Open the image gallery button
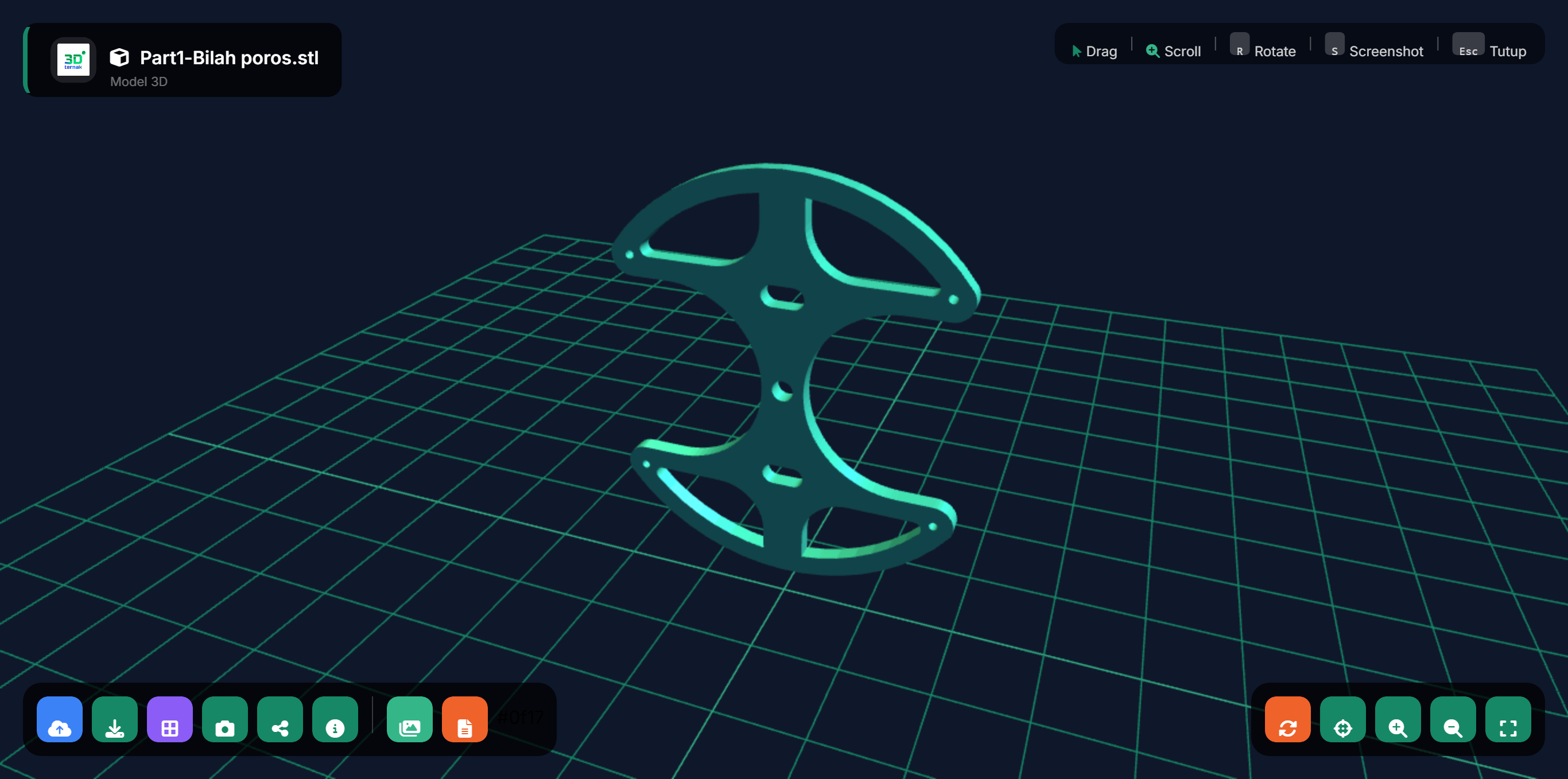The width and height of the screenshot is (1568, 779). tap(410, 719)
